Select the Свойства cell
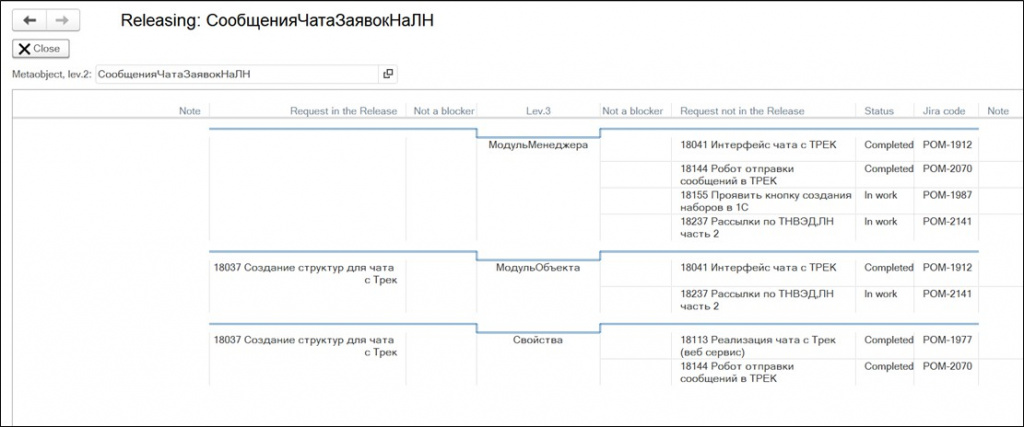1024x427 pixels. point(538,340)
